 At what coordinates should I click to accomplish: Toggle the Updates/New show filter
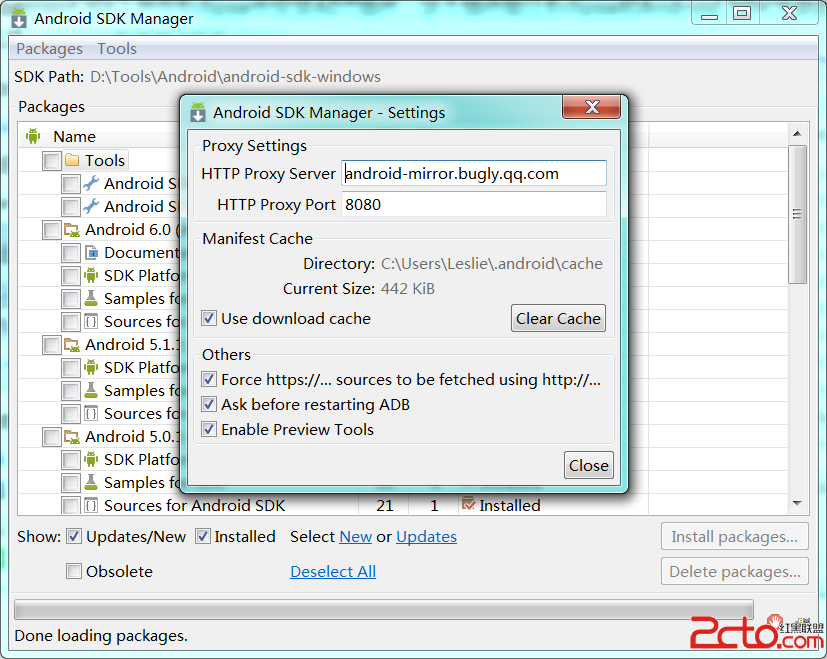coord(74,537)
